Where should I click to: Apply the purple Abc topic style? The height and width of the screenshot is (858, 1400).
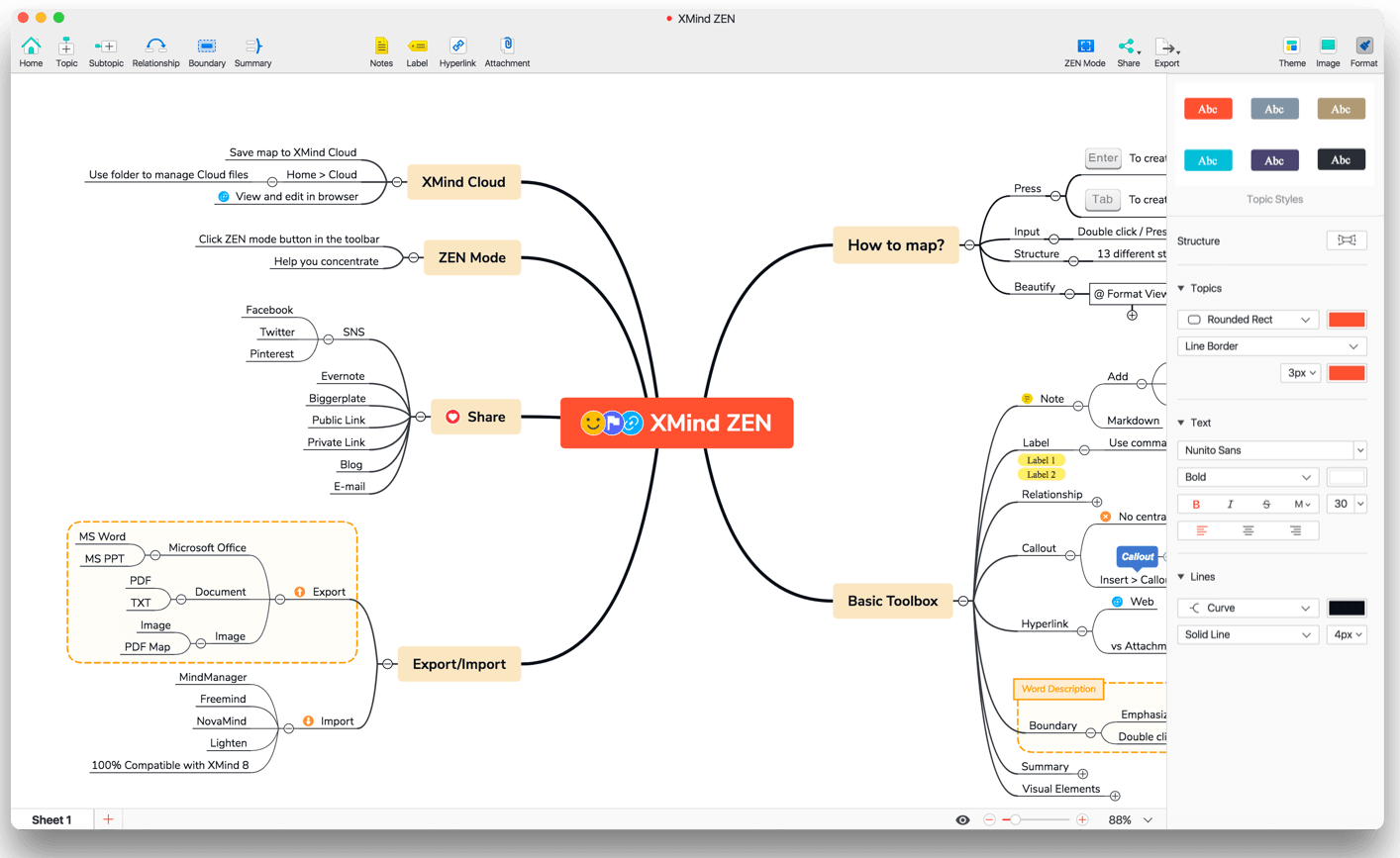click(1274, 160)
